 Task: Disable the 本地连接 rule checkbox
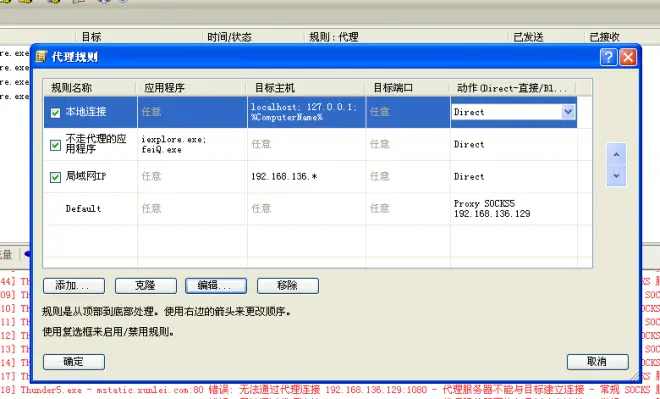[55, 113]
